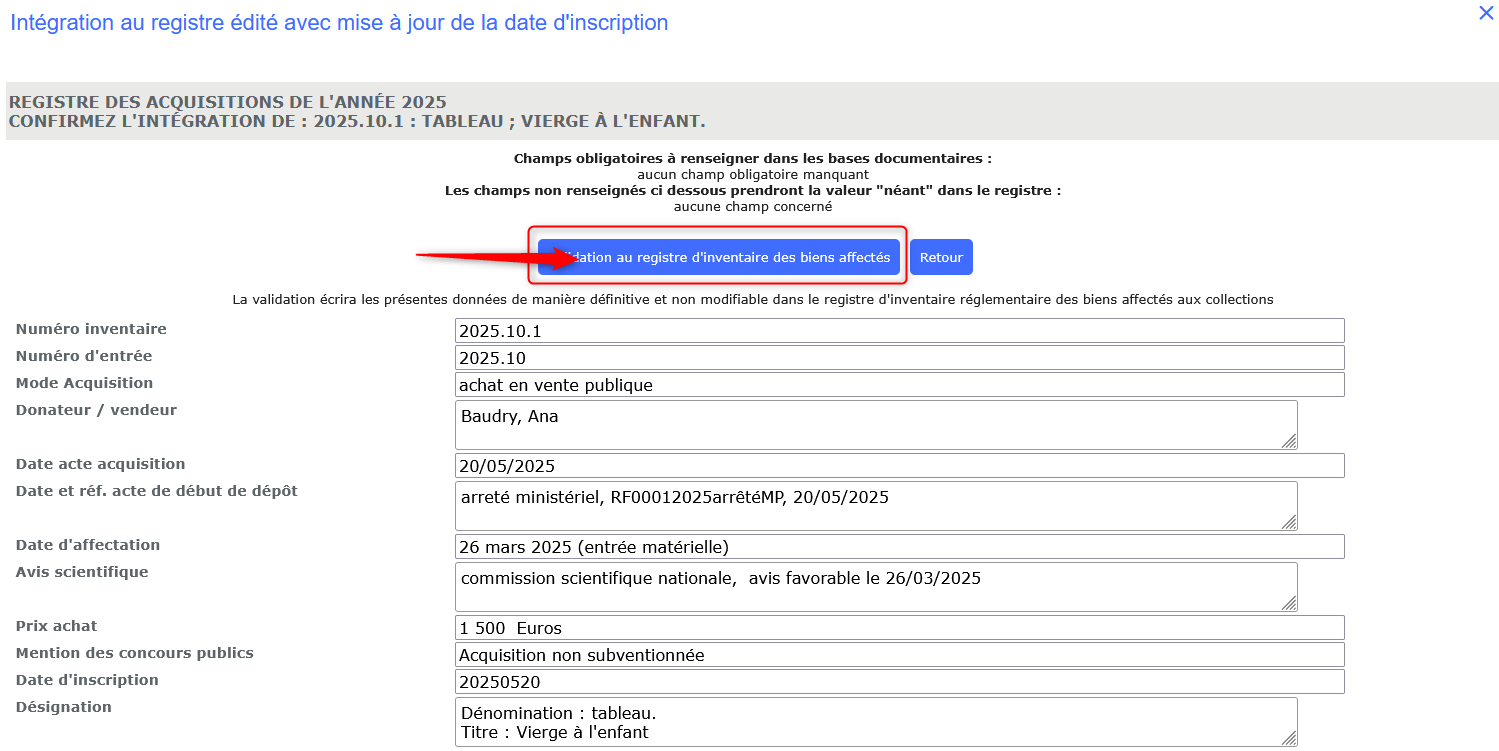This screenshot has height=751, width=1499.
Task: Click the "Date d'affectation" label
Action: (x=88, y=545)
